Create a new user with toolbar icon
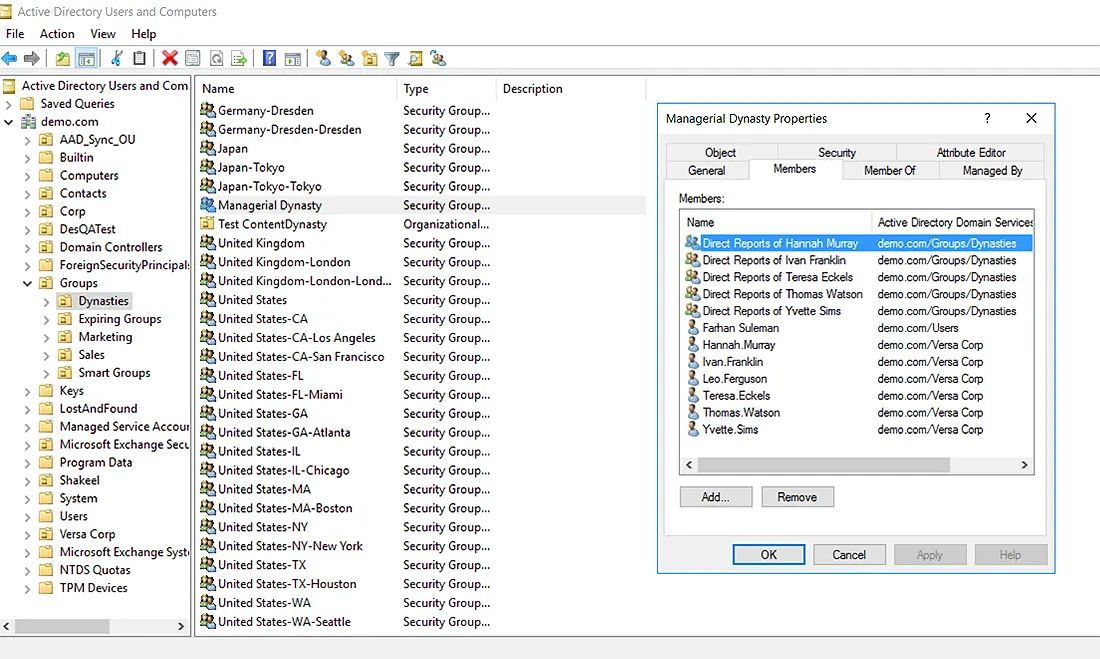Screen dimensions: 1100x659 323,59
